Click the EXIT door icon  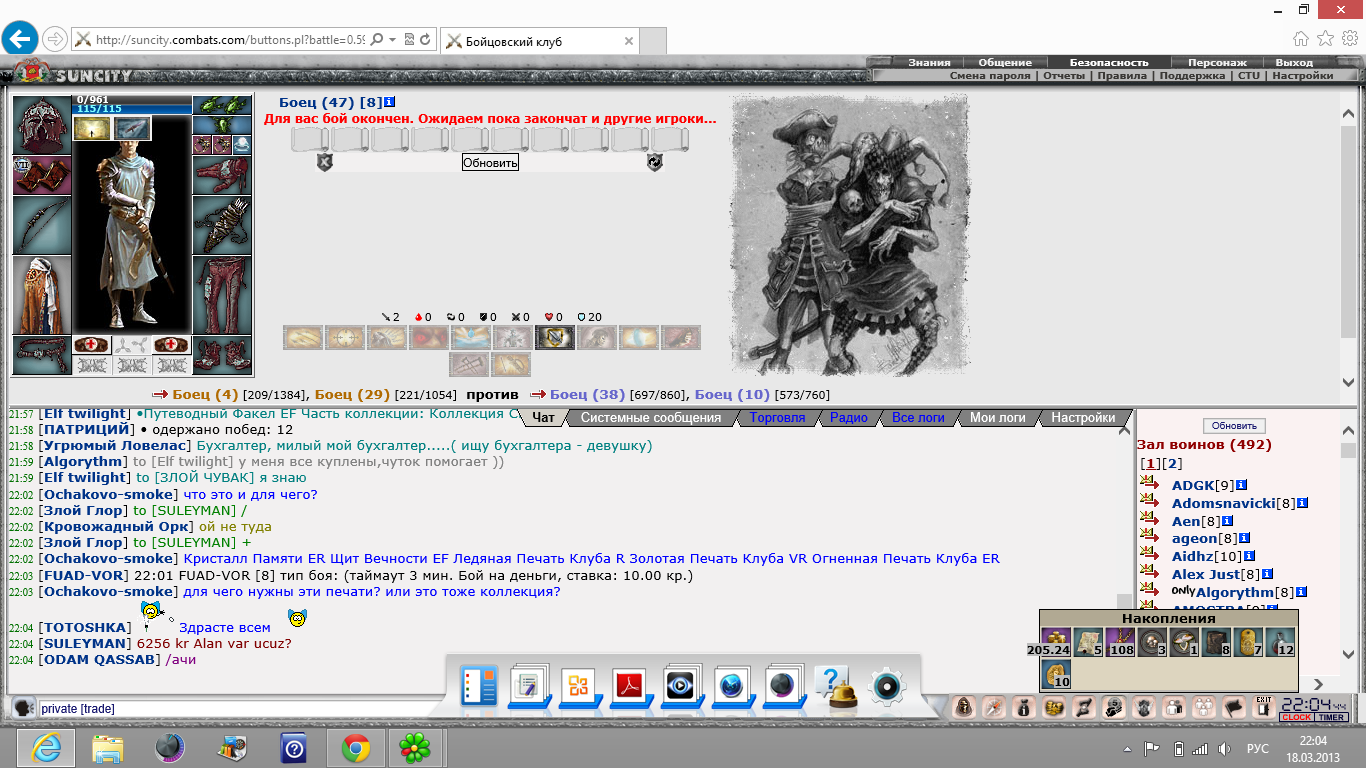(1264, 708)
